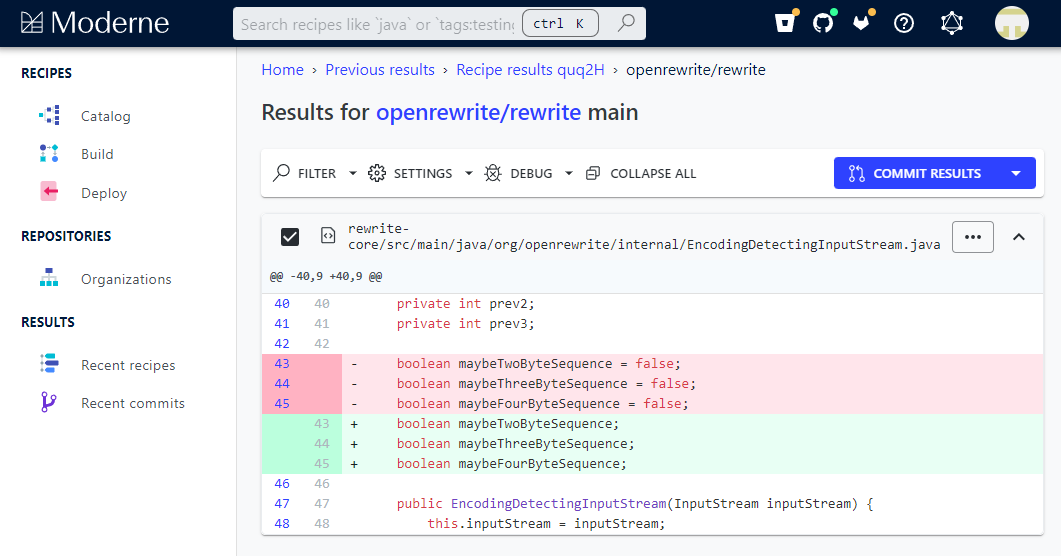Image resolution: width=1061 pixels, height=556 pixels.
Task: Click the RECIPES section heading
Action: [46, 73]
